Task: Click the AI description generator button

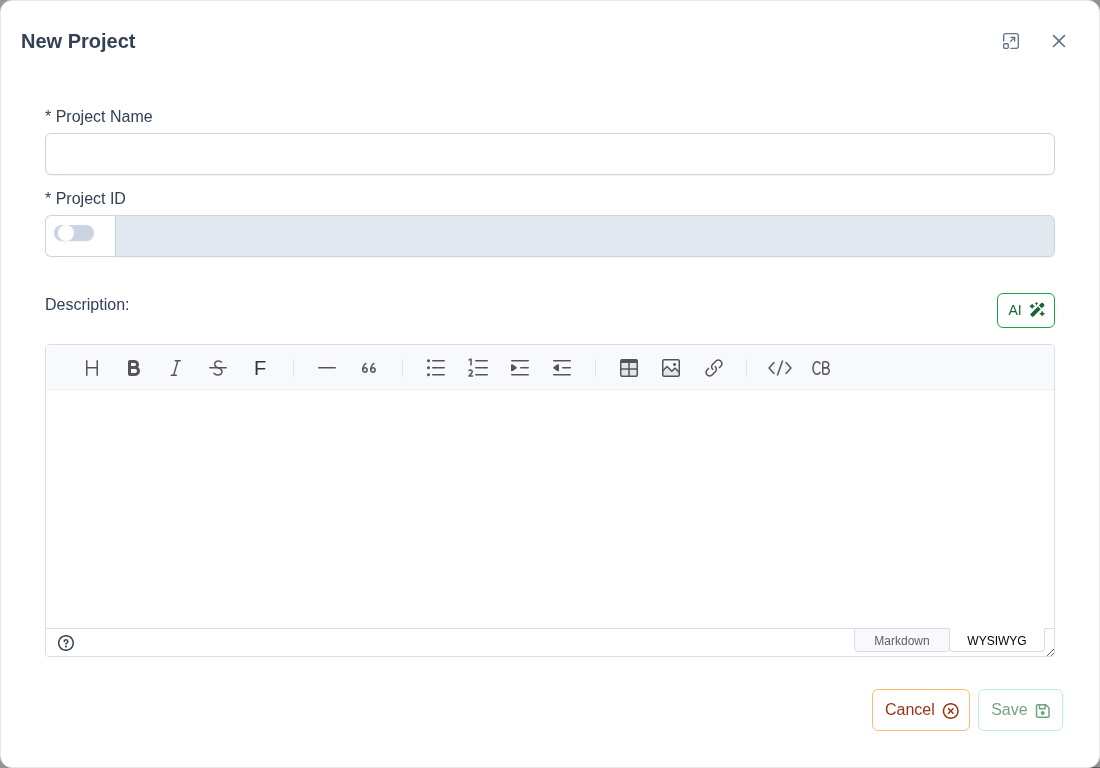Action: (1026, 311)
